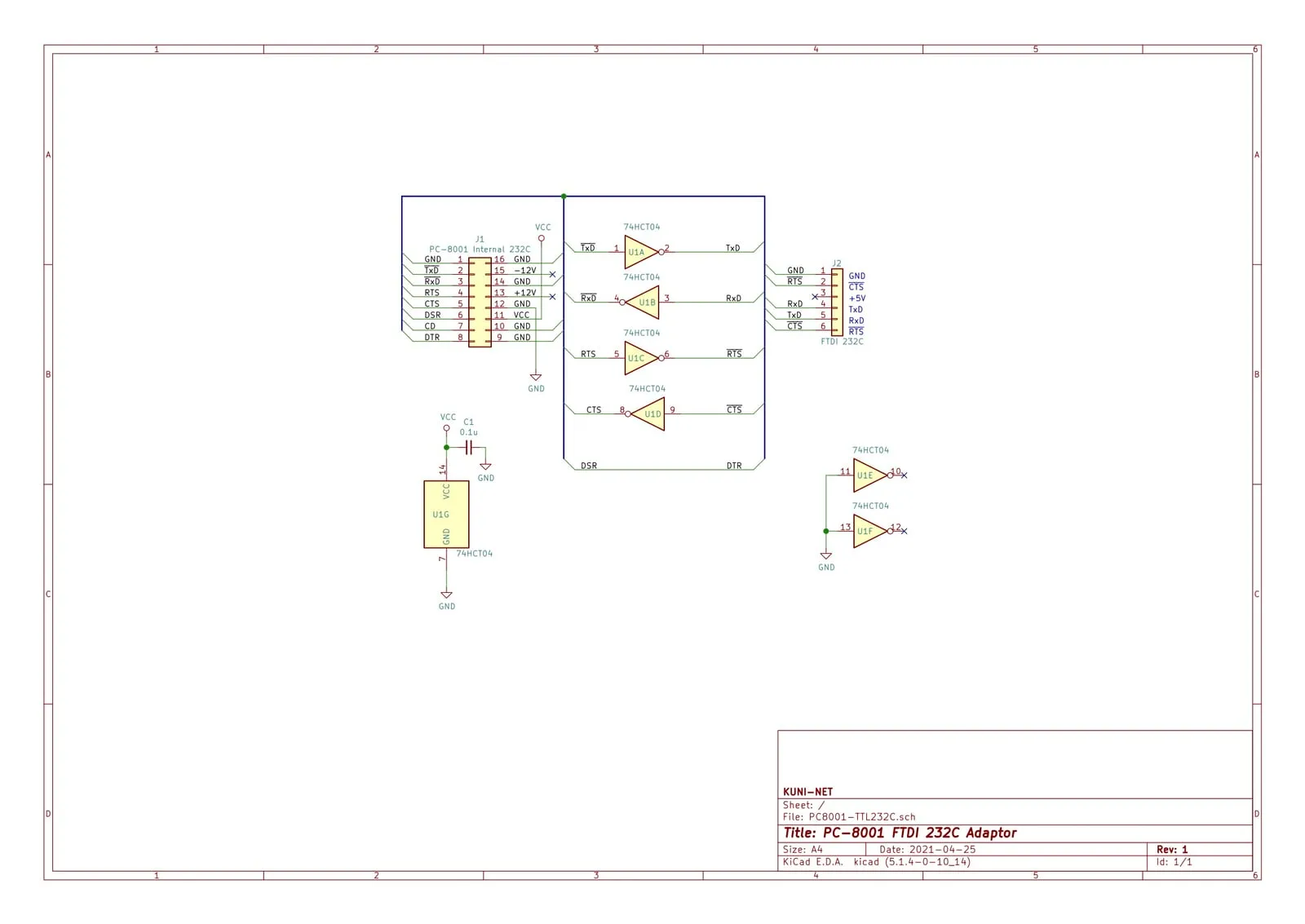
Task: Select the J1 16-pin connector body
Action: (x=480, y=303)
